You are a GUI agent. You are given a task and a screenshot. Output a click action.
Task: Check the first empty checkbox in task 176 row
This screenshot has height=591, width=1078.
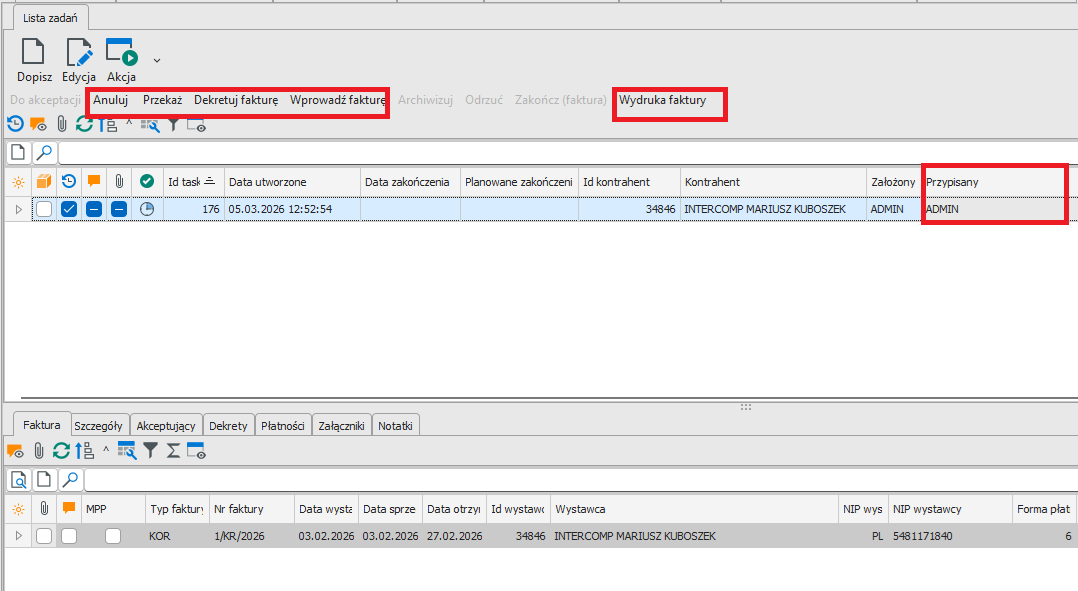tap(44, 209)
